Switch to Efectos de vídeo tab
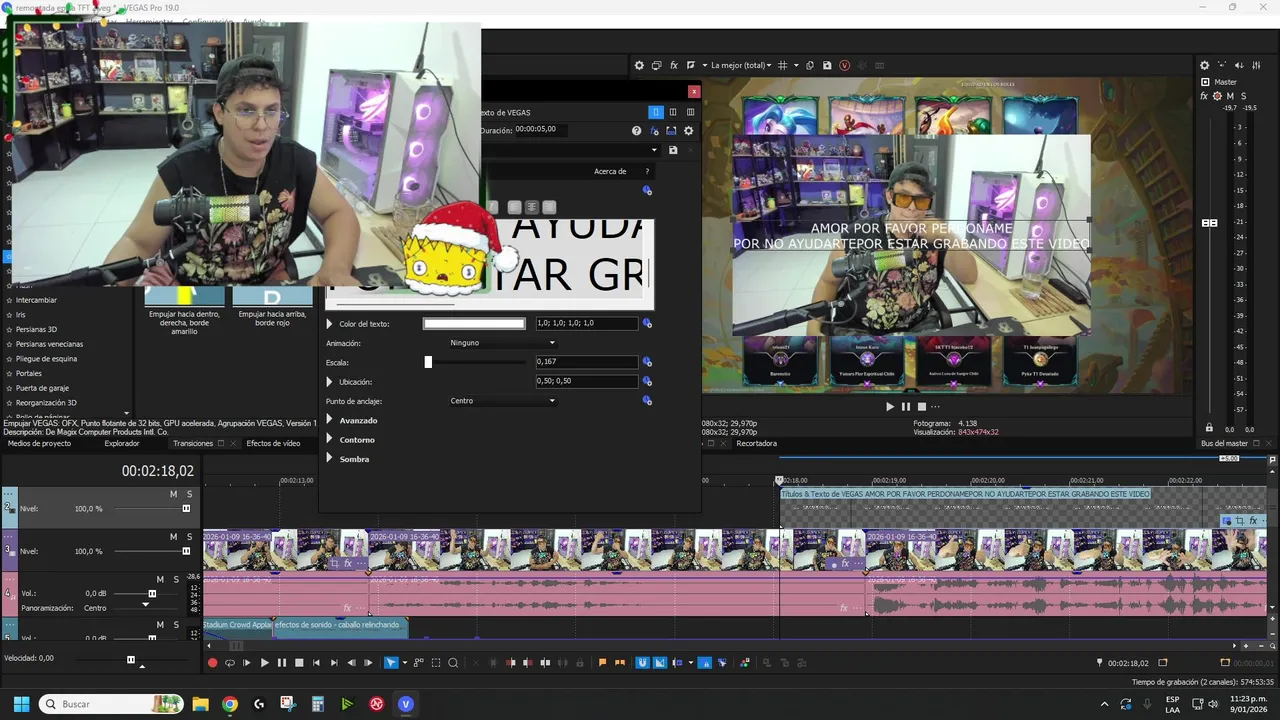Image resolution: width=1280 pixels, height=720 pixels. coord(273,443)
